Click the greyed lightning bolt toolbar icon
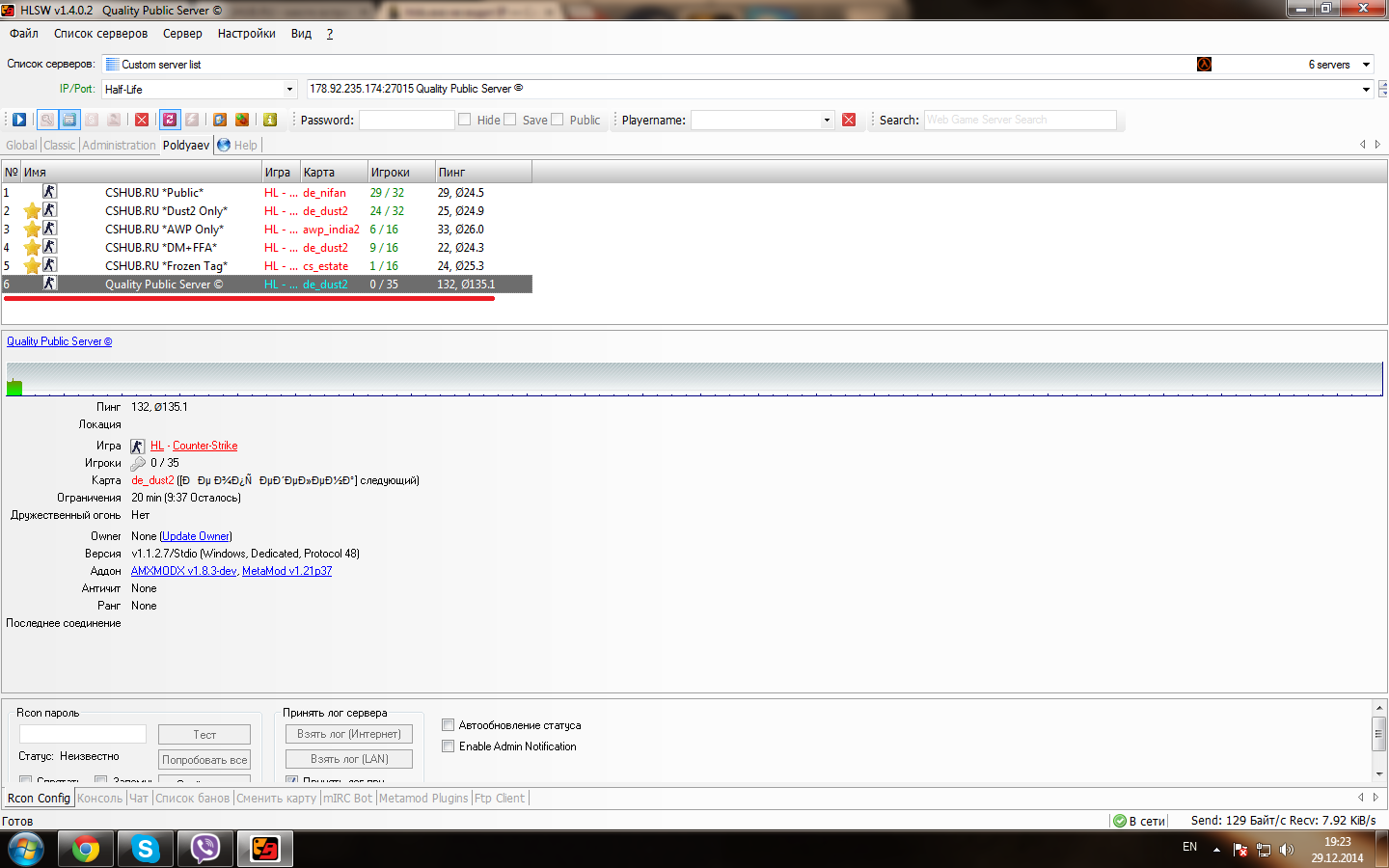This screenshot has height=868, width=1389. coord(192,120)
